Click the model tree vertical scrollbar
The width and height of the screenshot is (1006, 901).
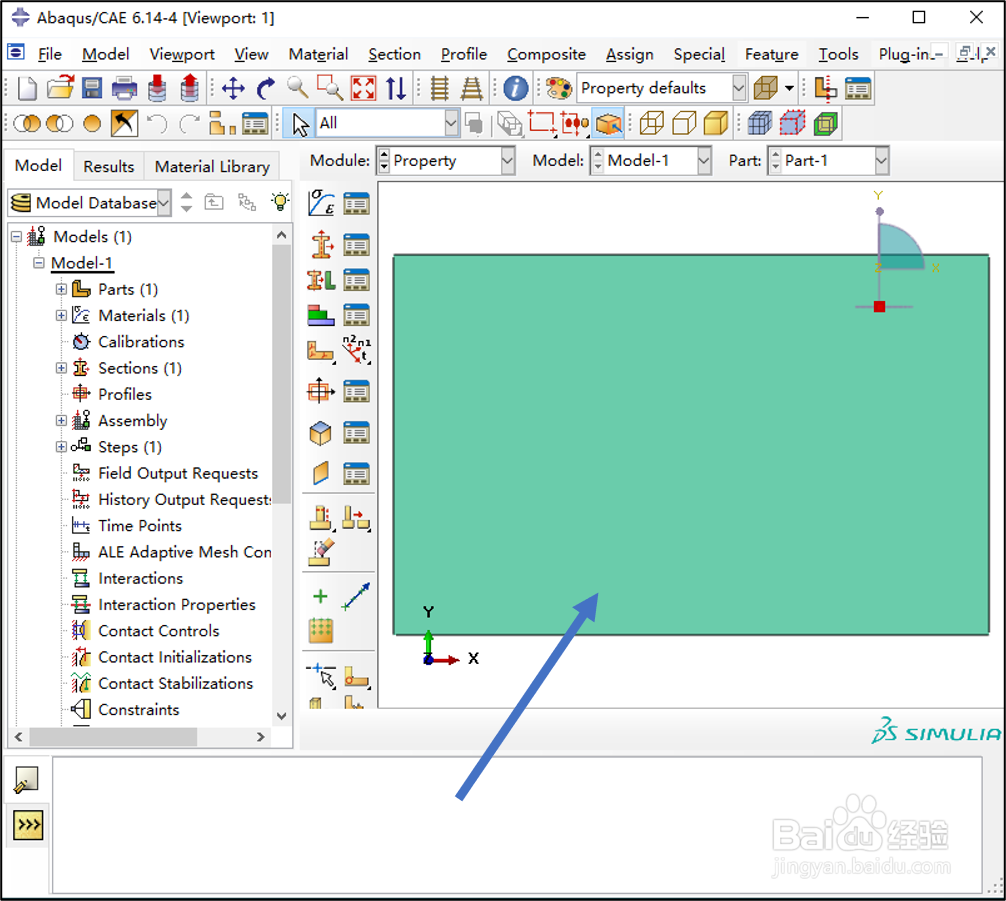pyautogui.click(x=282, y=375)
